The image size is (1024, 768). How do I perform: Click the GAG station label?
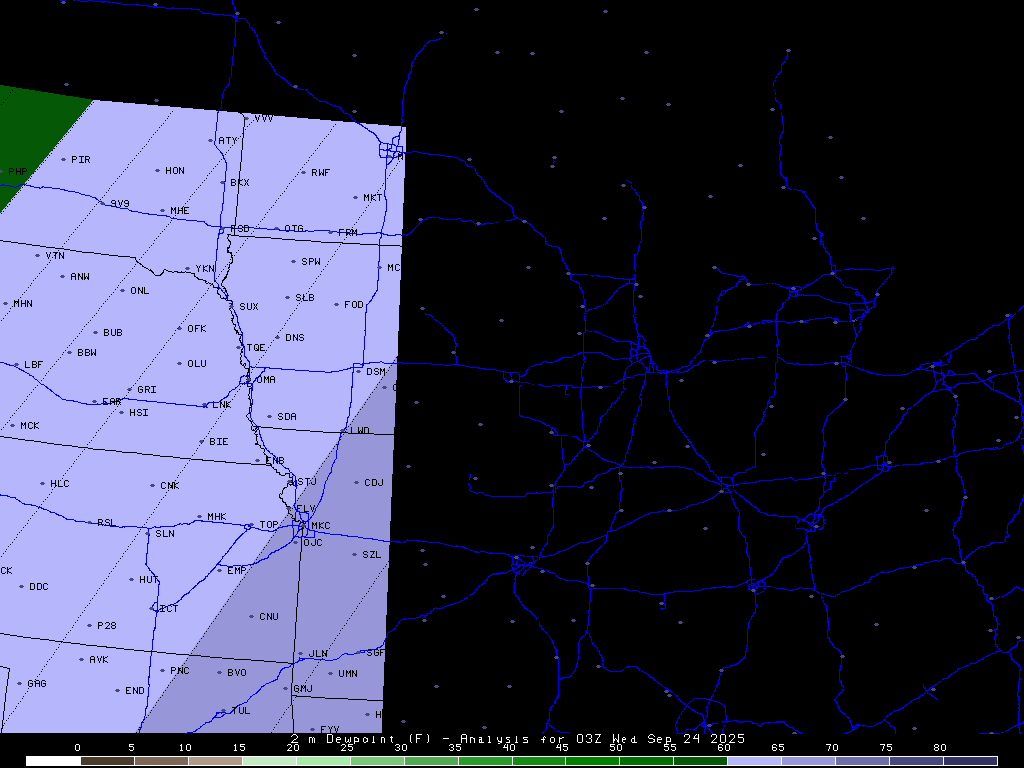(37, 683)
